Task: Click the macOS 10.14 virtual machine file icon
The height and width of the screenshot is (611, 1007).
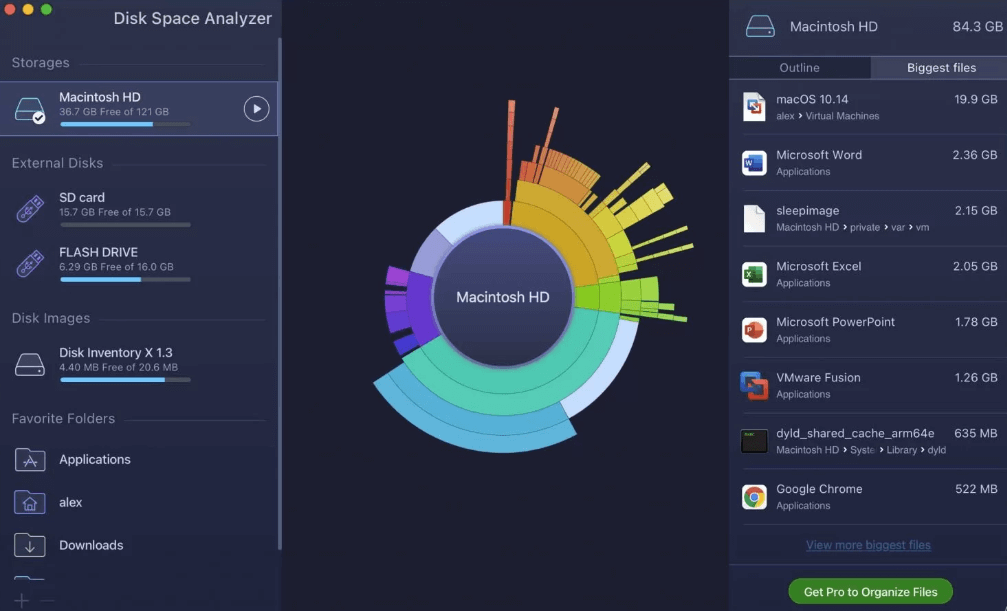Action: (x=753, y=105)
